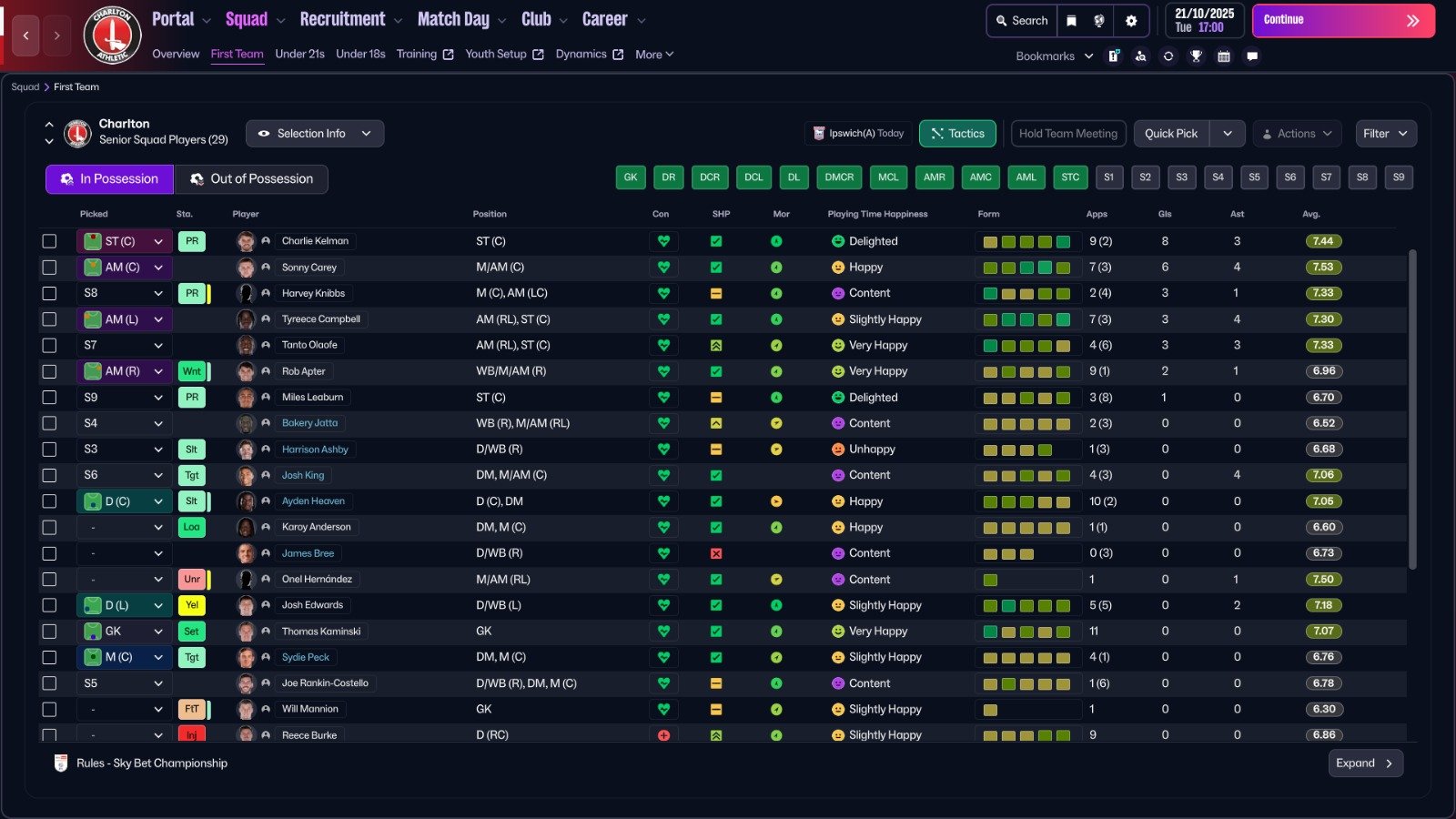Open the Tactics screen button
The image size is (1456, 819).
click(x=957, y=134)
